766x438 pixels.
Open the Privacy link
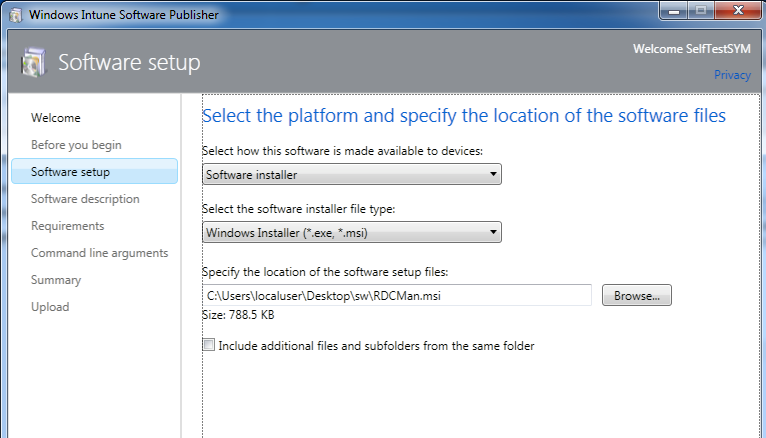click(731, 75)
